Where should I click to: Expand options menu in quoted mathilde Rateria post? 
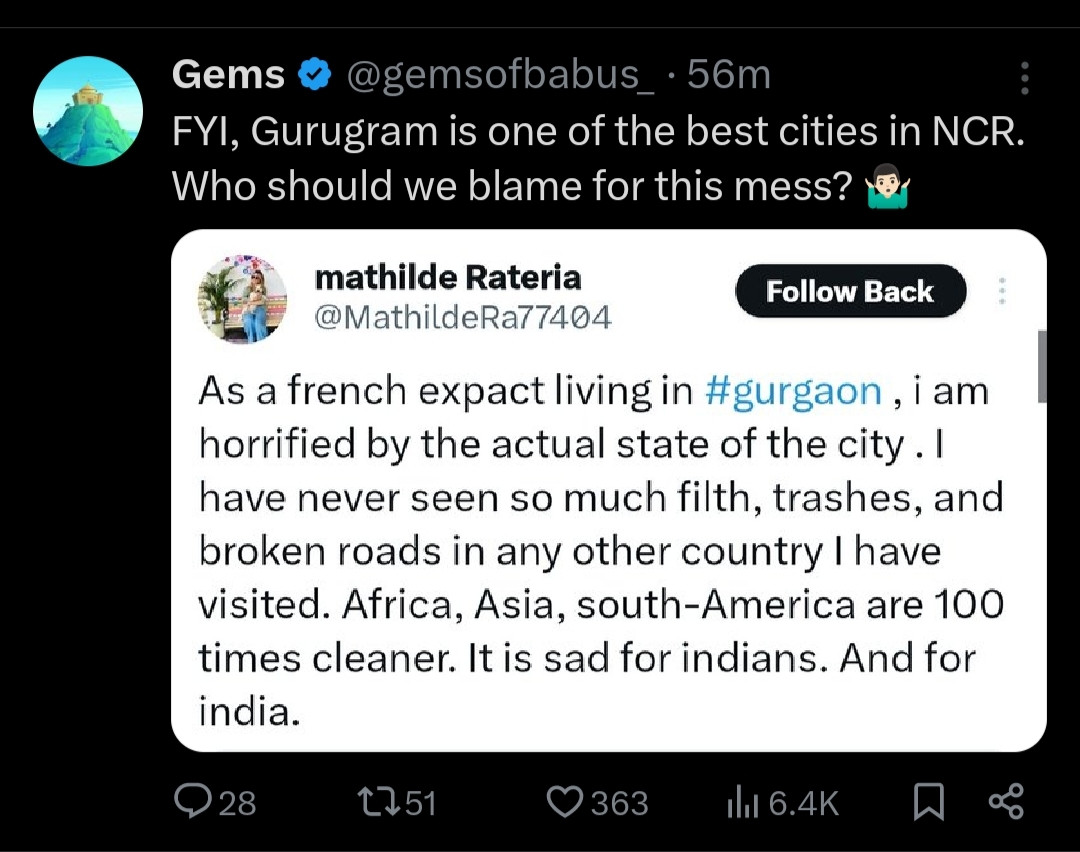click(x=1002, y=291)
